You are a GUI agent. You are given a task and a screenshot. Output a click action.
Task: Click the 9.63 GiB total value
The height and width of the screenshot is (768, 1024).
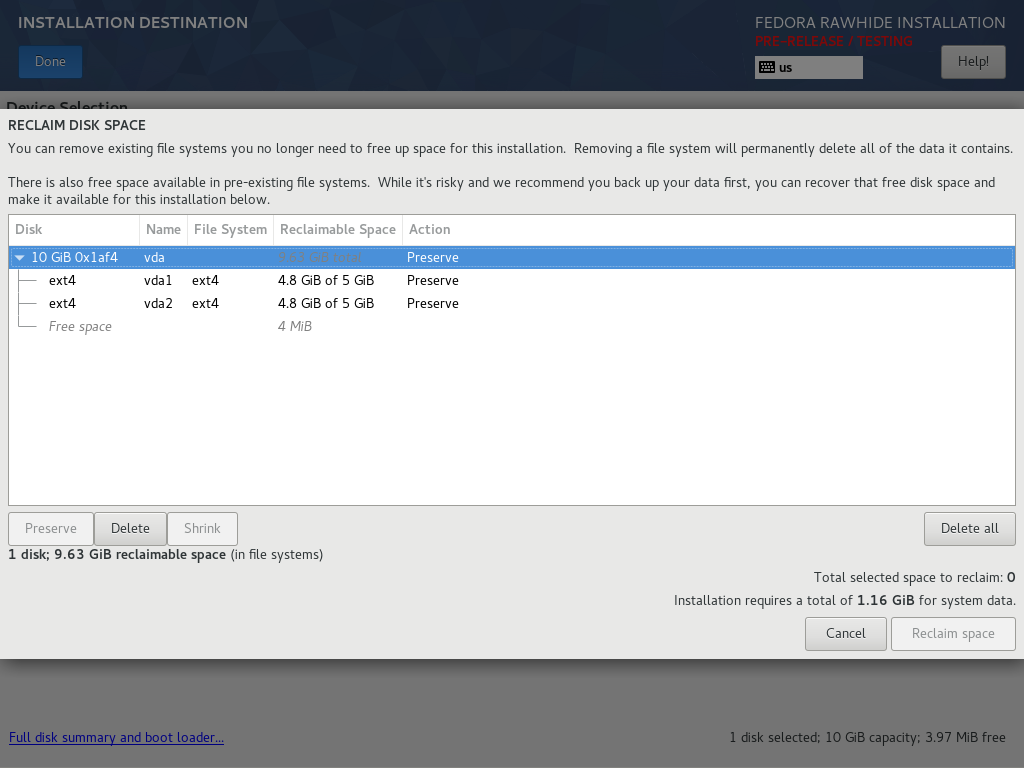pos(319,258)
